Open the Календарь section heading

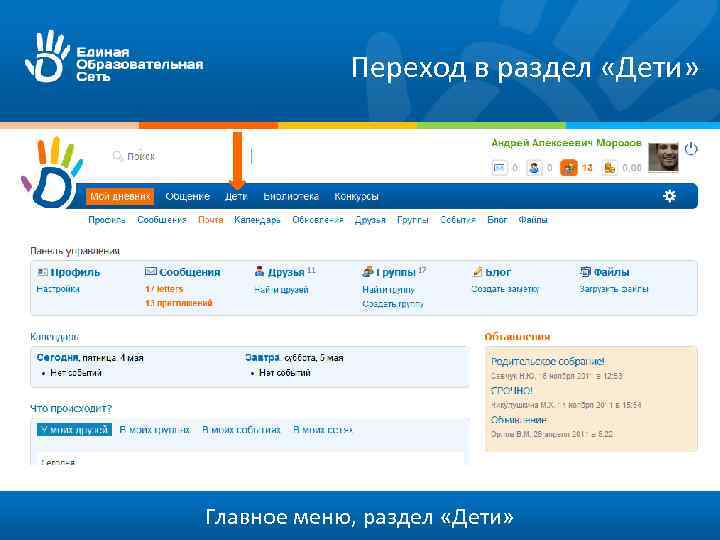[54, 337]
